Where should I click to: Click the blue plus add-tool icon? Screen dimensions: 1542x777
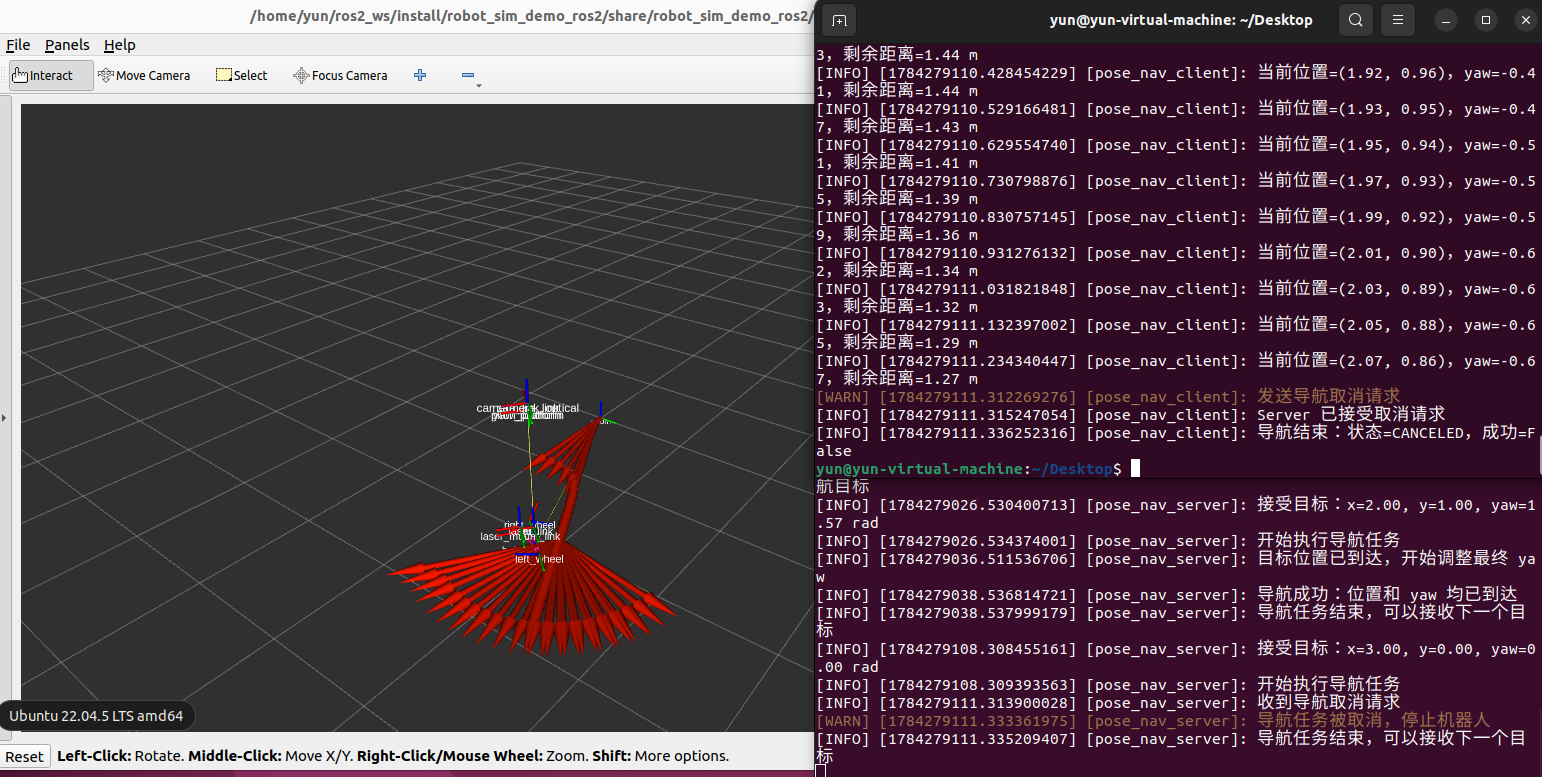(420, 75)
